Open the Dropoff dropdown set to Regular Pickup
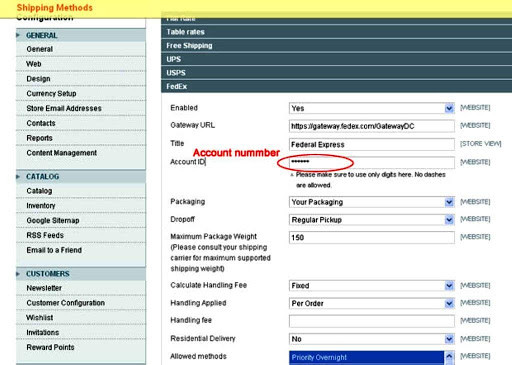This screenshot has height=365, width=512. coord(372,220)
